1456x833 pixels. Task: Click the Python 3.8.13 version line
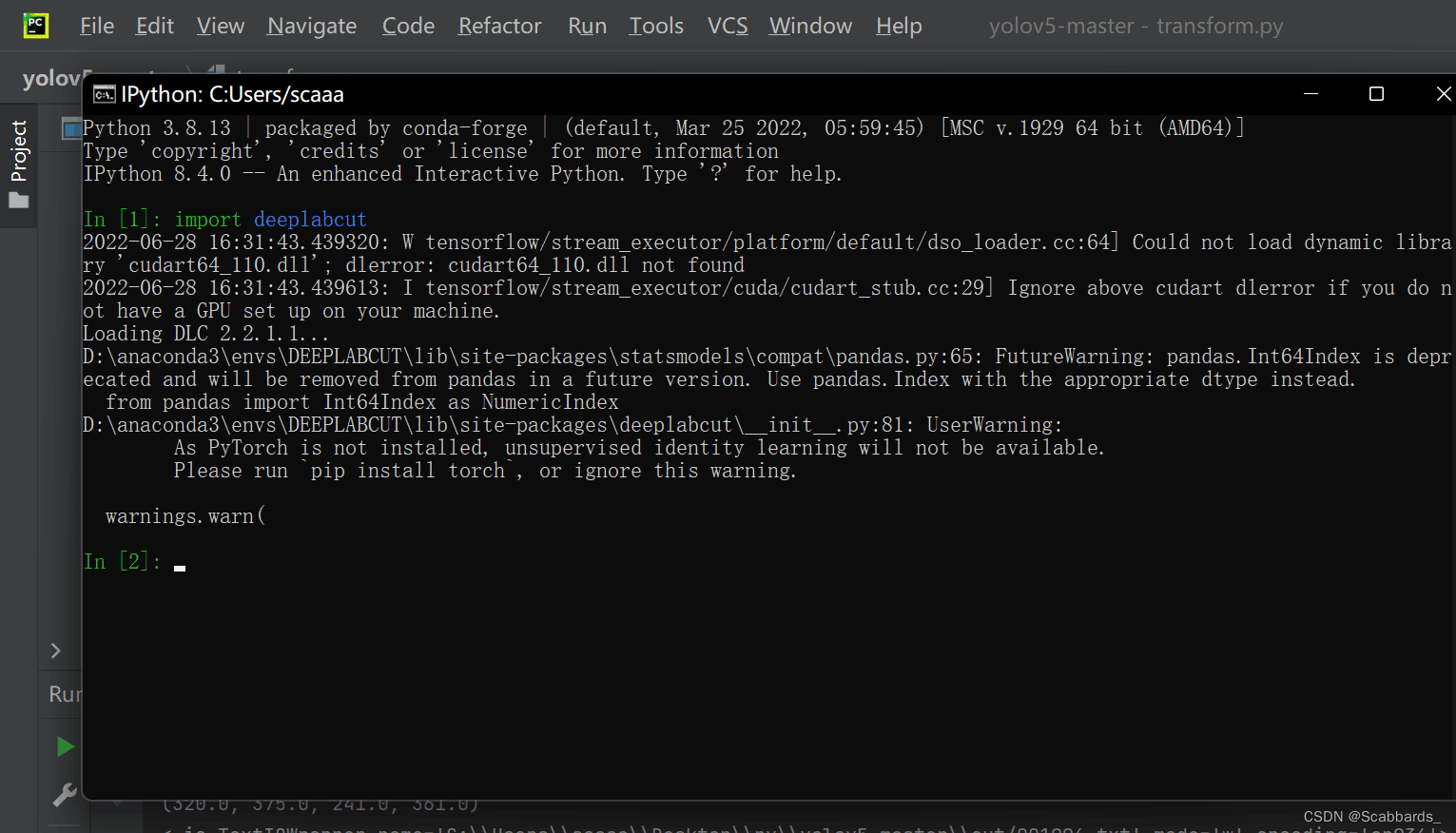[x=663, y=128]
